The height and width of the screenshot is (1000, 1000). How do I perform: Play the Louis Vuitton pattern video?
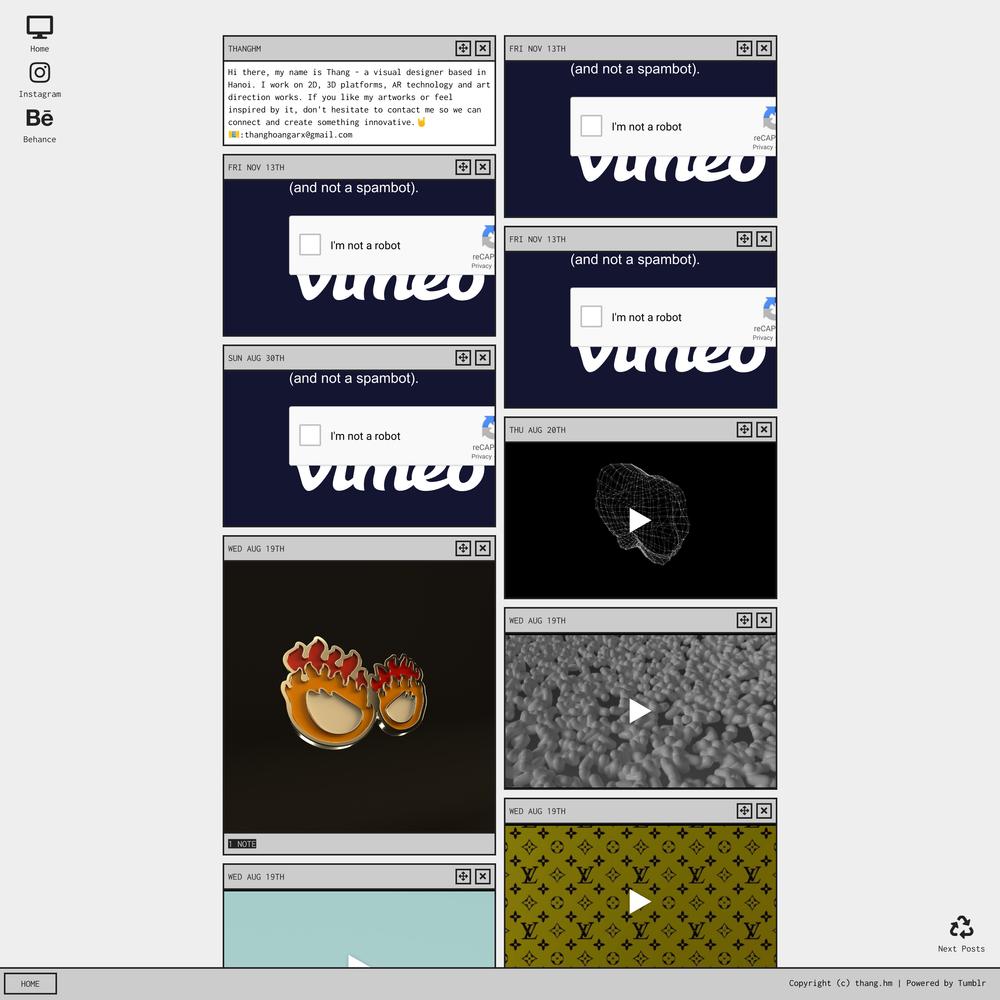pyautogui.click(x=640, y=902)
